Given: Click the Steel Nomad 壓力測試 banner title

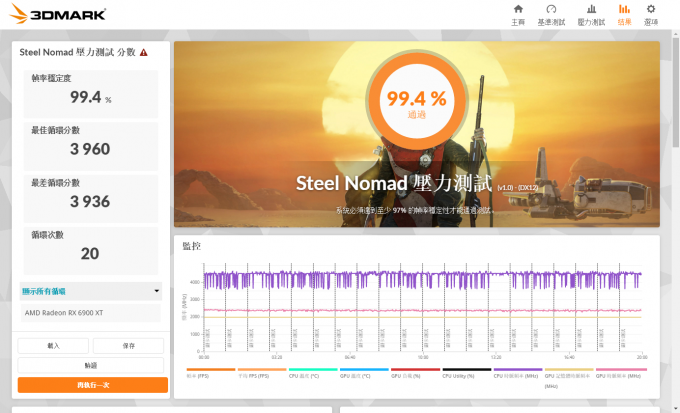Looking at the screenshot, I should click(x=394, y=183).
